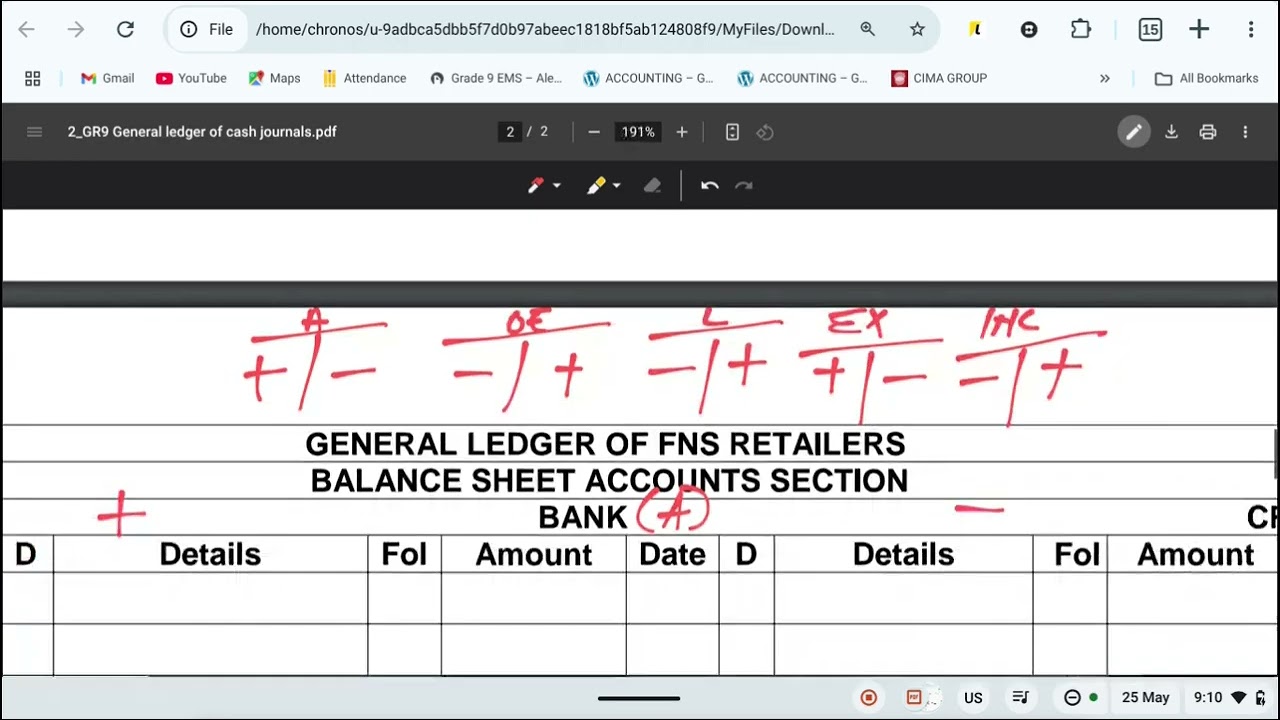This screenshot has width=1280, height=720.
Task: Open the Chrome three-dot menu
Action: [1250, 30]
